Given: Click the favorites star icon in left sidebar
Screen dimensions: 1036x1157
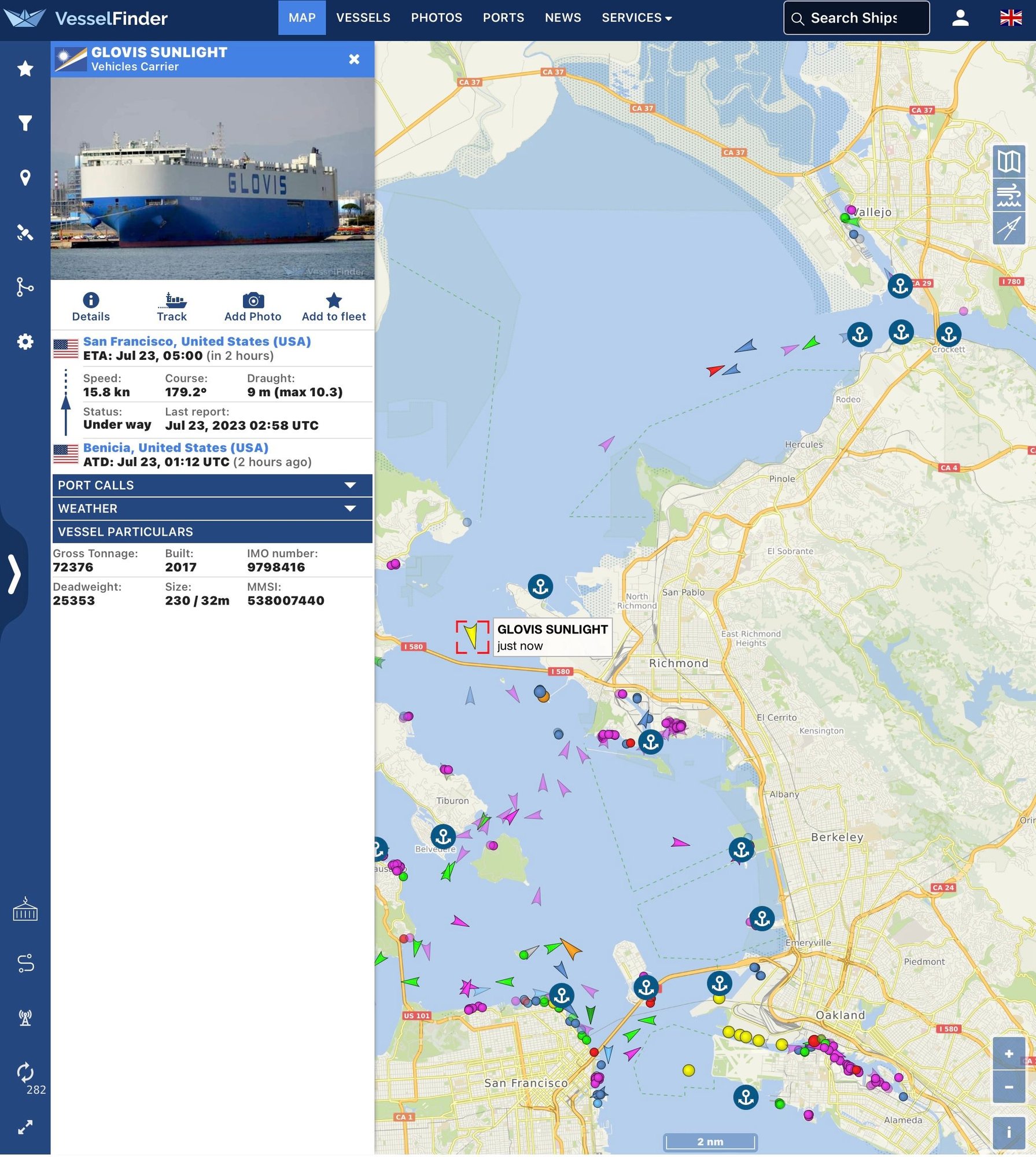Looking at the screenshot, I should click(x=25, y=69).
